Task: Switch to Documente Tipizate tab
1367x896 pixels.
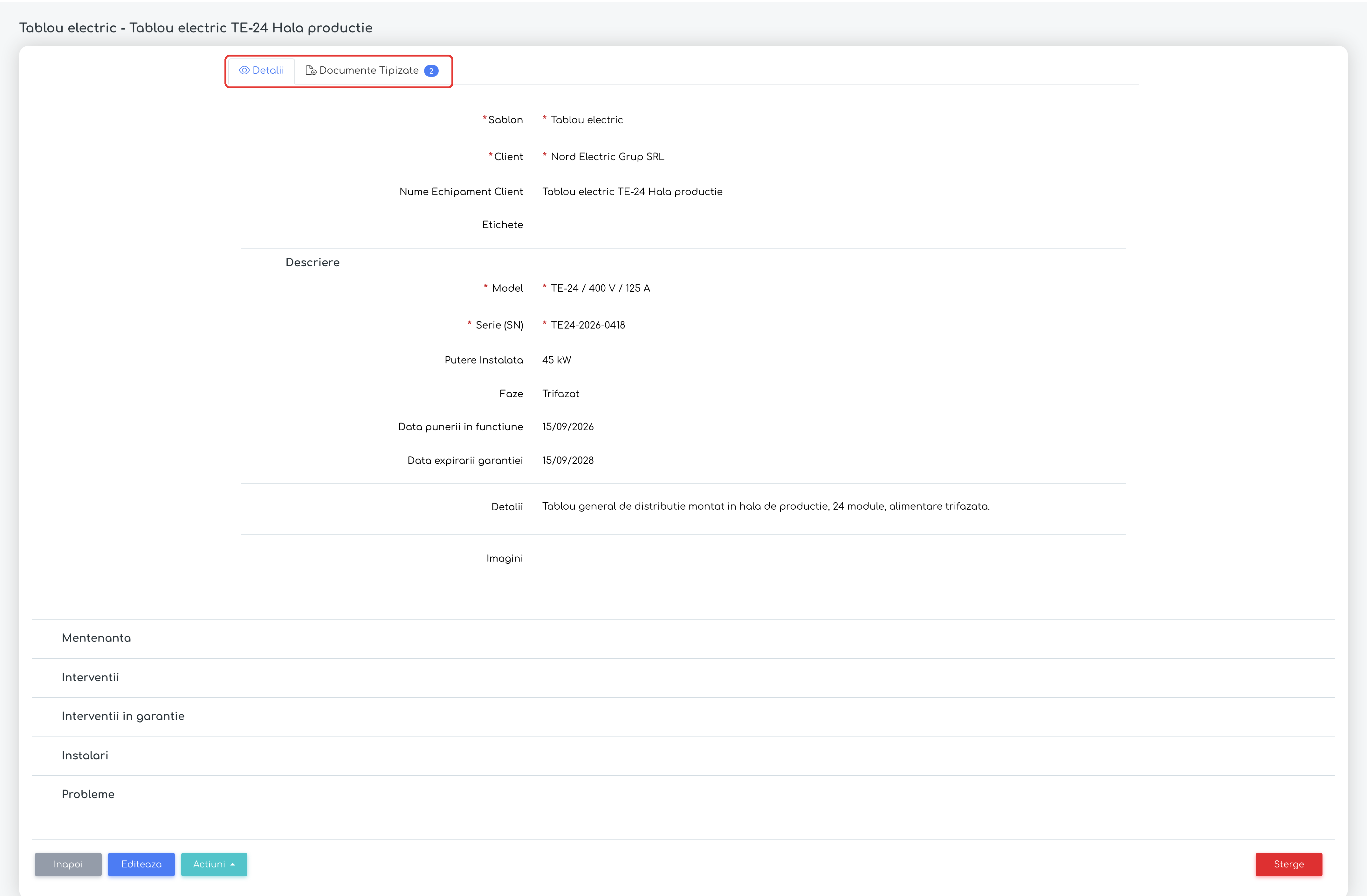Action: (x=372, y=71)
